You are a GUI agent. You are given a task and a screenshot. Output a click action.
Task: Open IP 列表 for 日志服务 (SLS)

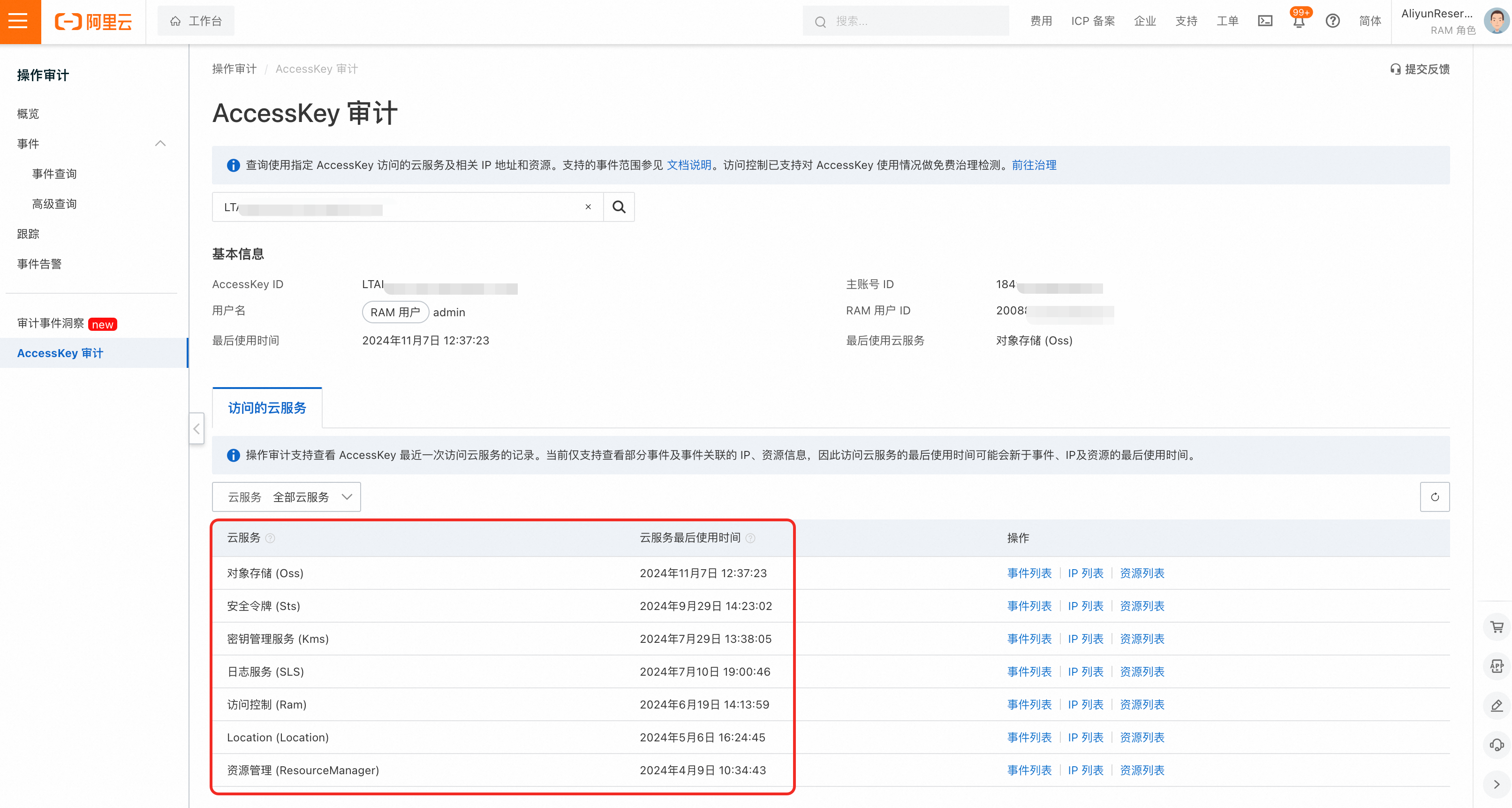(x=1086, y=672)
